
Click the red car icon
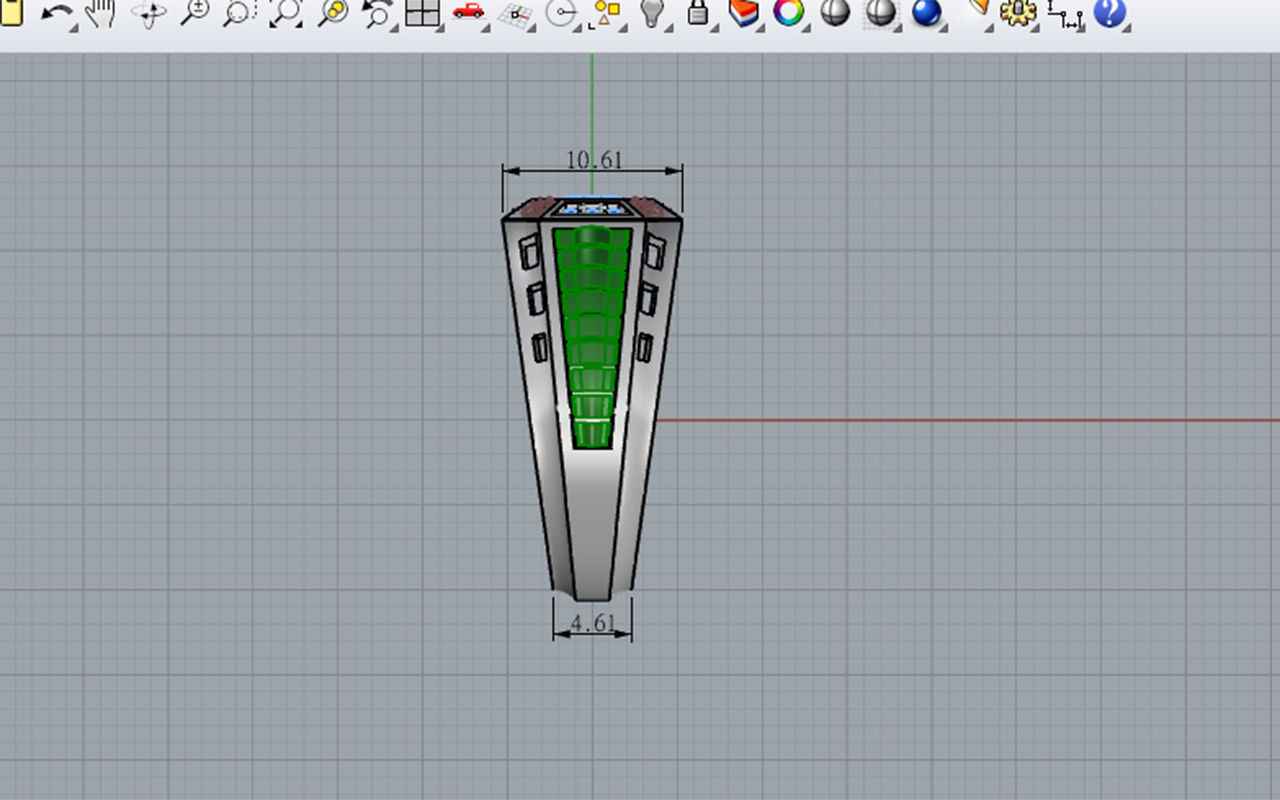(x=468, y=12)
